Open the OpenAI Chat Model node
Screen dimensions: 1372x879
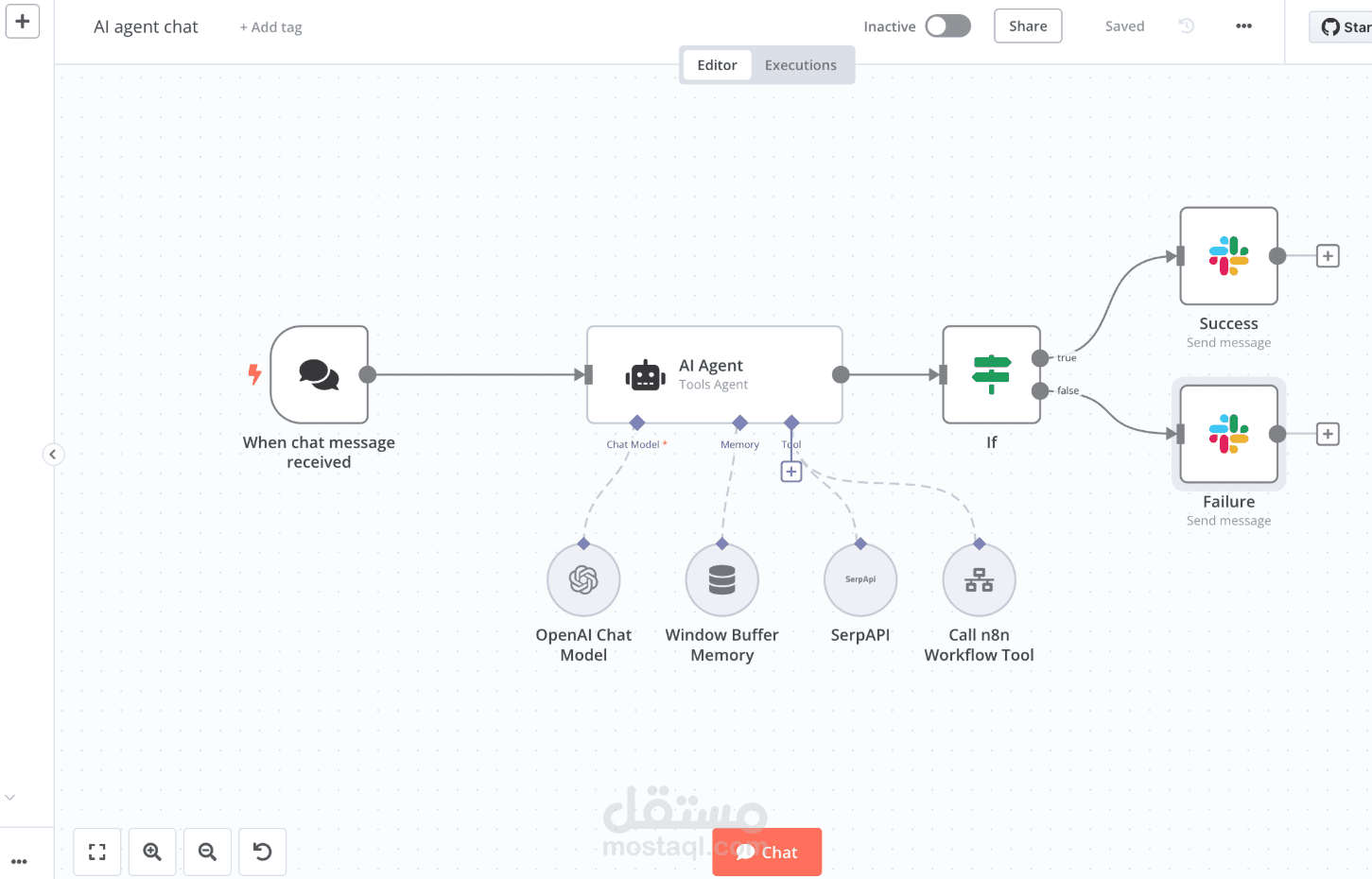tap(583, 579)
